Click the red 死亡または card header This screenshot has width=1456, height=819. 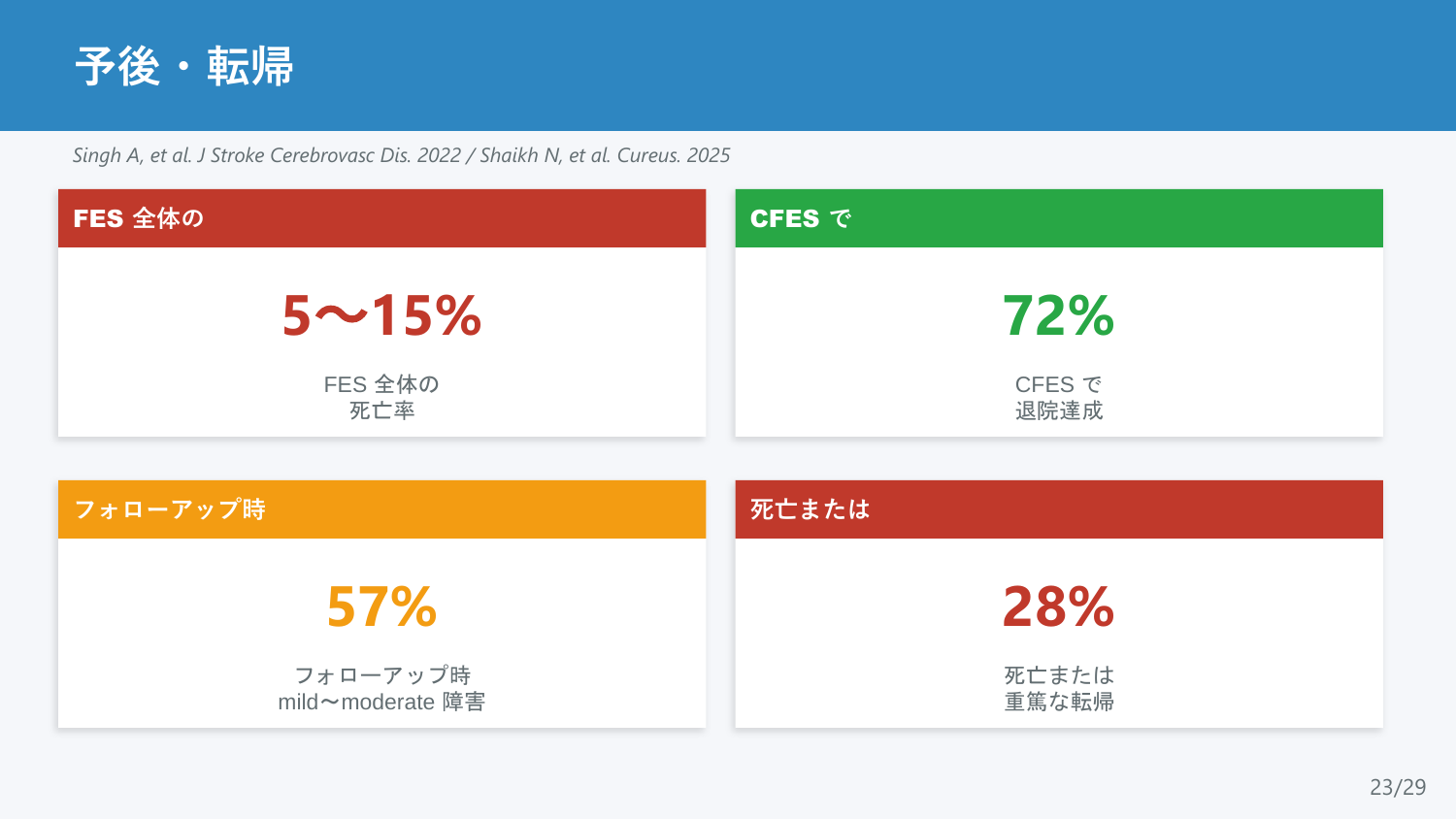click(1059, 509)
